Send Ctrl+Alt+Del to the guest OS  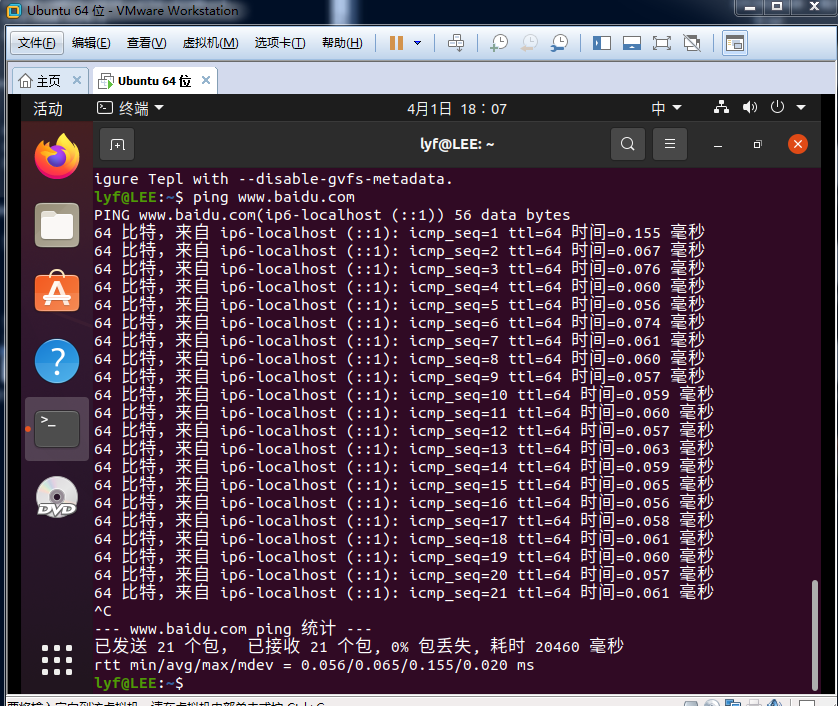(456, 42)
